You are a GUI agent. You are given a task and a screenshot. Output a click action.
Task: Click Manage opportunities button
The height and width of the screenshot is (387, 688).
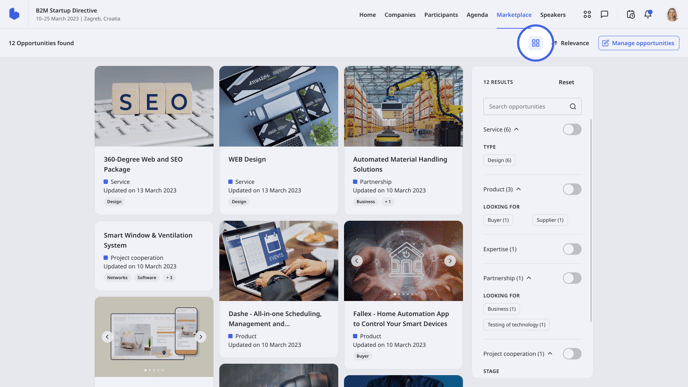[638, 43]
